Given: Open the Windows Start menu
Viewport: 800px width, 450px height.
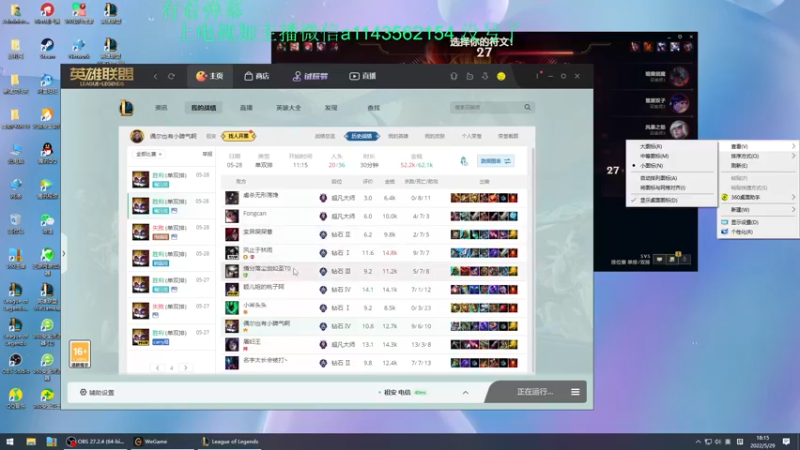Looking at the screenshot, I should [10, 441].
